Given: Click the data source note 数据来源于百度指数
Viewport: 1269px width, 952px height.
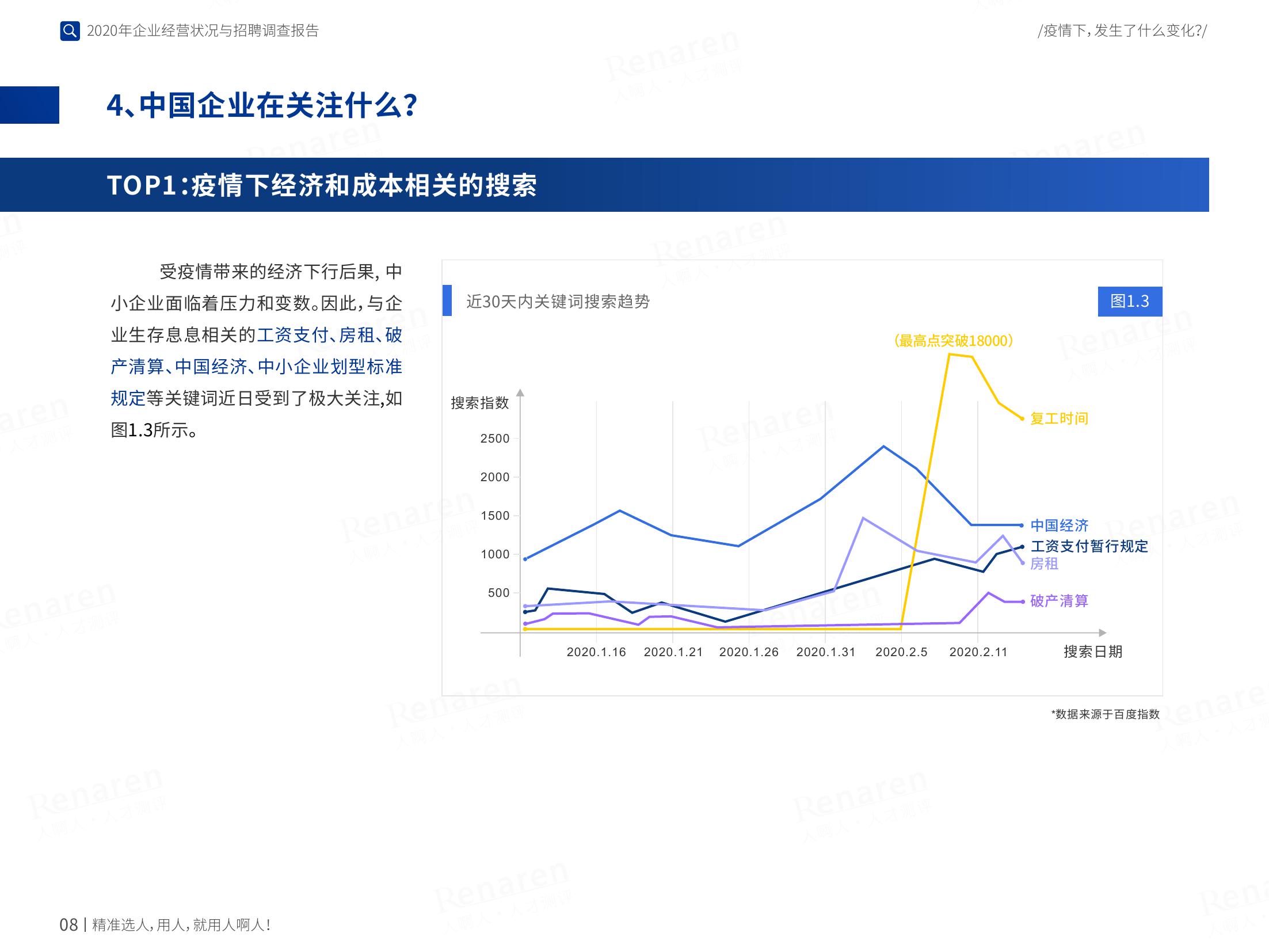Looking at the screenshot, I should pyautogui.click(x=1105, y=714).
